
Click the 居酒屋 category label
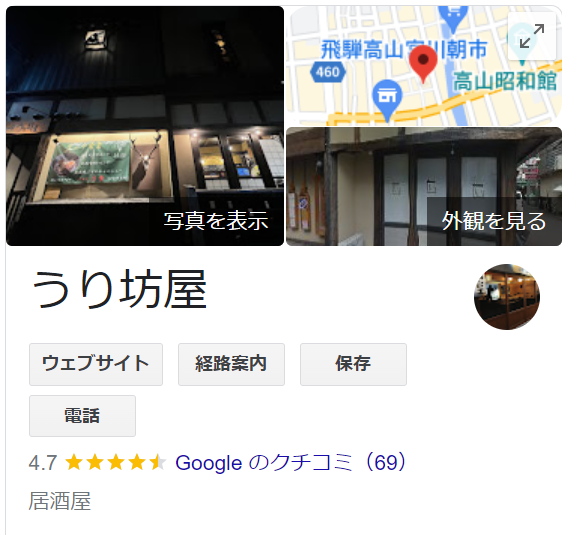(x=59, y=501)
